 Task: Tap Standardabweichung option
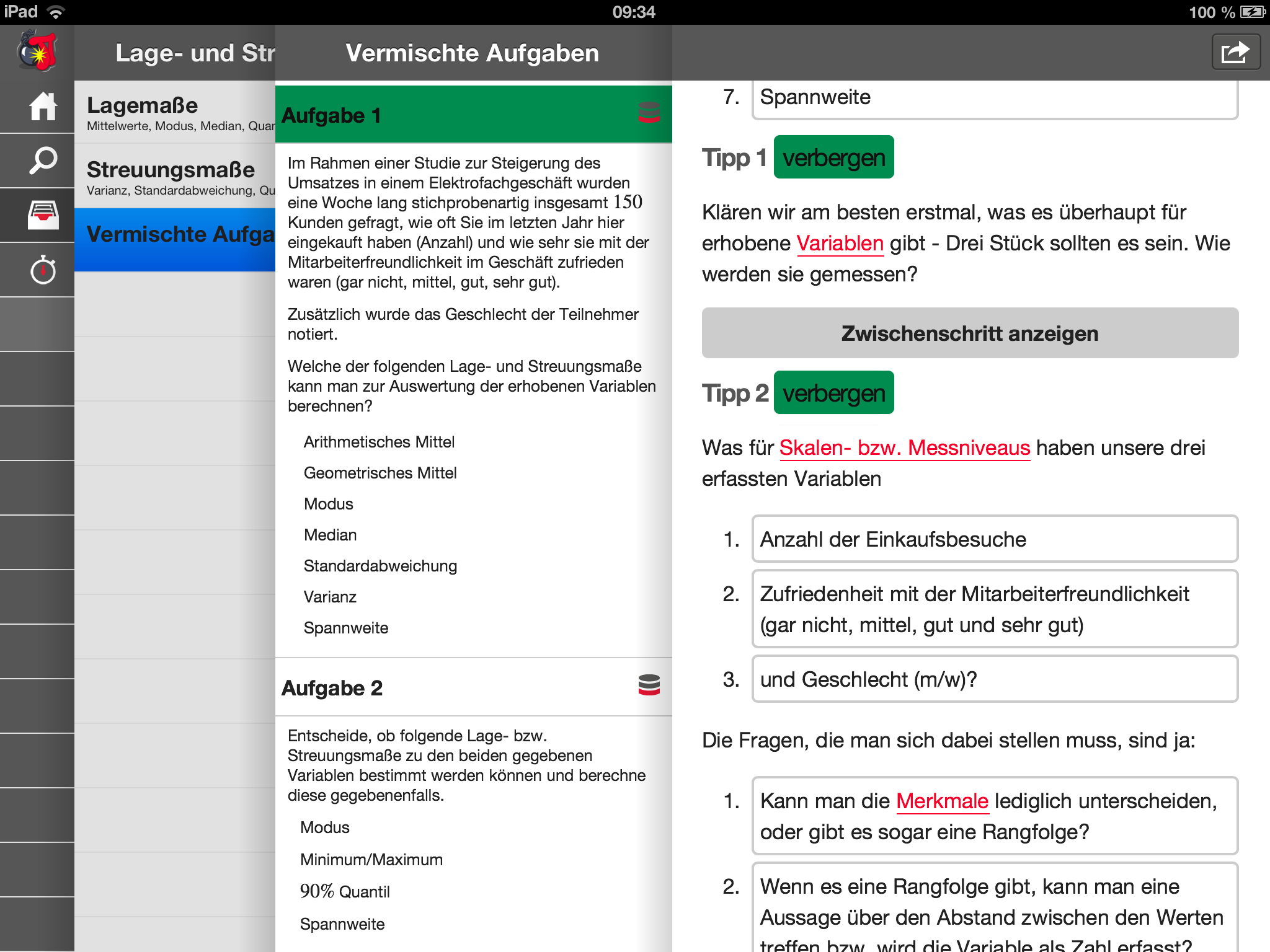pyautogui.click(x=380, y=566)
